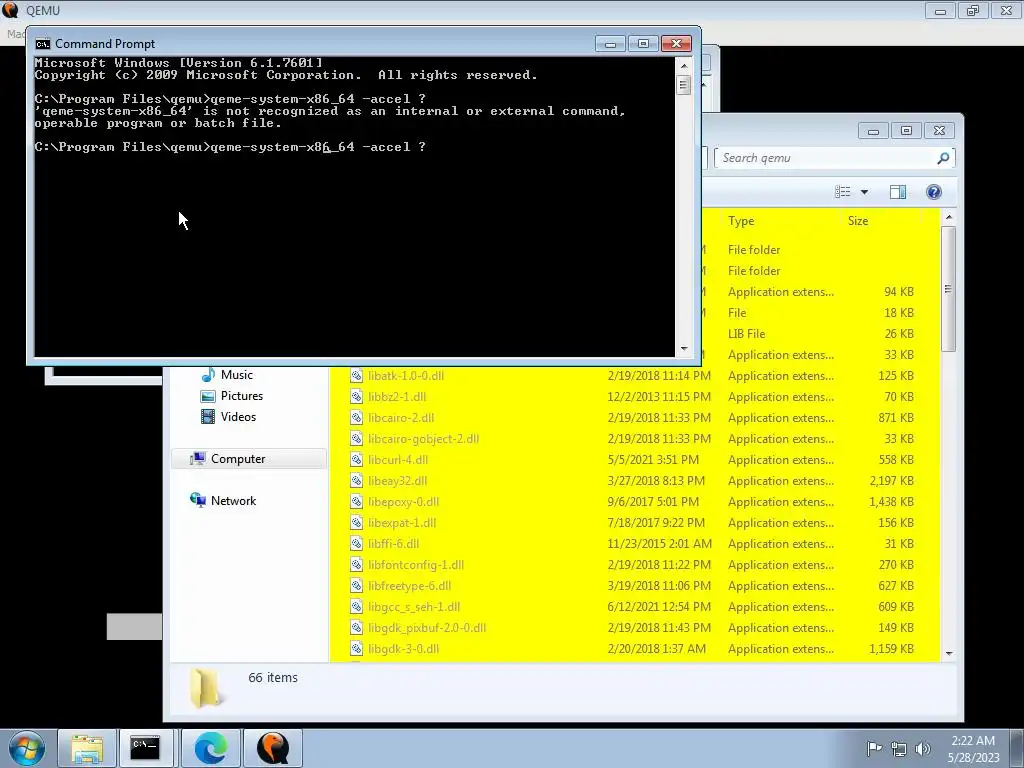The image size is (1024, 768).
Task: Select file libbz2-1.dll
Action: coord(396,396)
